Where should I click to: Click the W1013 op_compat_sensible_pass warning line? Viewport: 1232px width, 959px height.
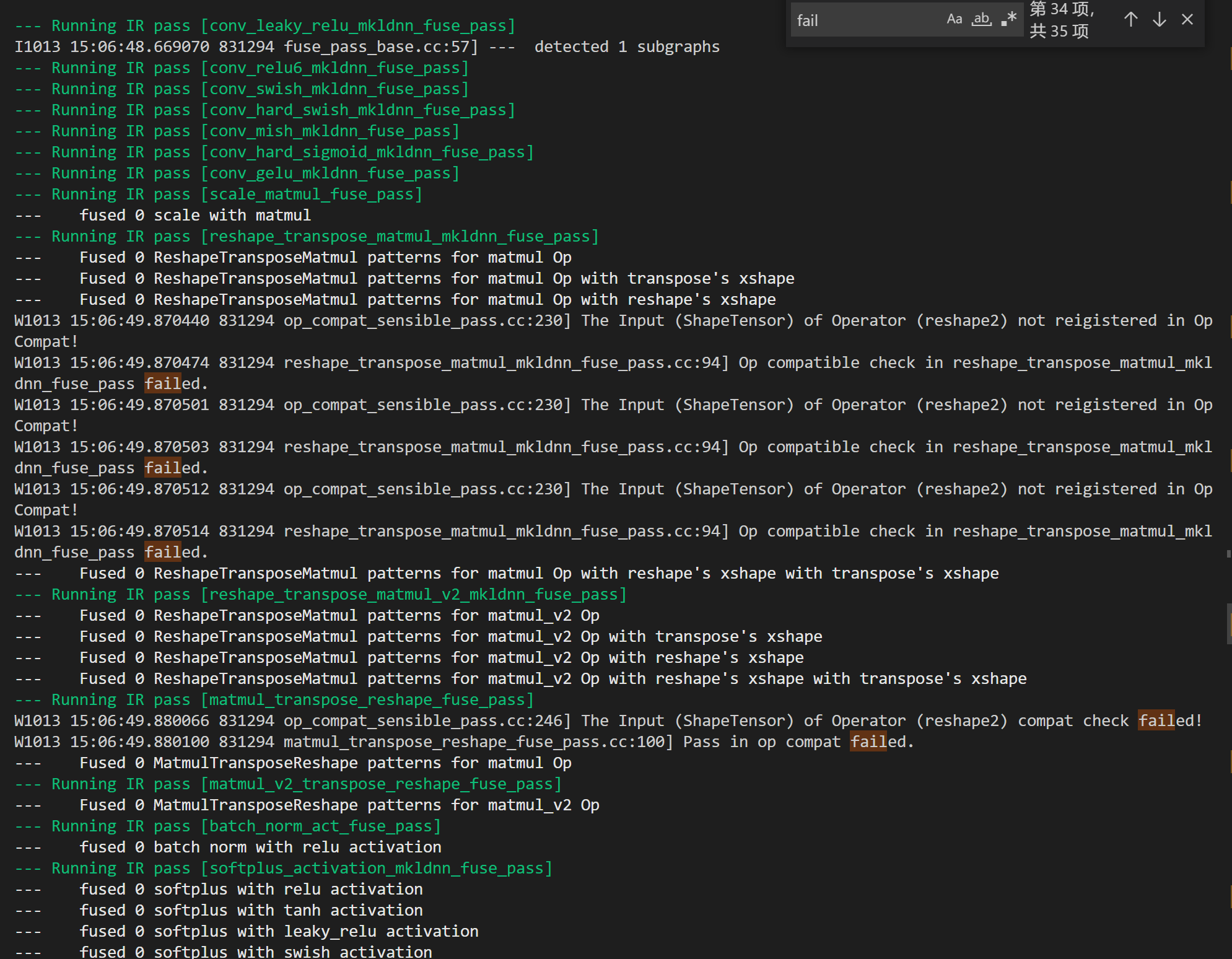tap(434, 320)
